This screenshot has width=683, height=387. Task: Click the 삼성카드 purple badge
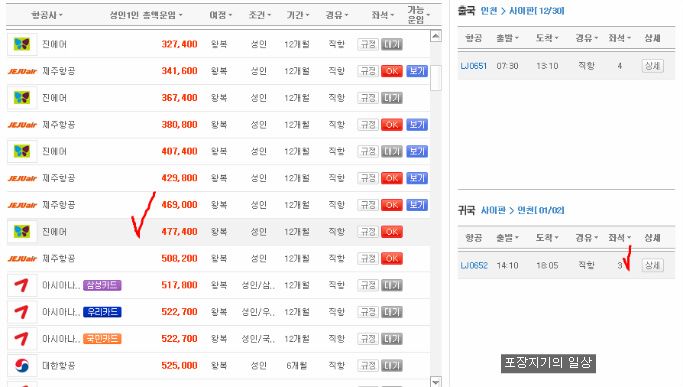coord(102,285)
